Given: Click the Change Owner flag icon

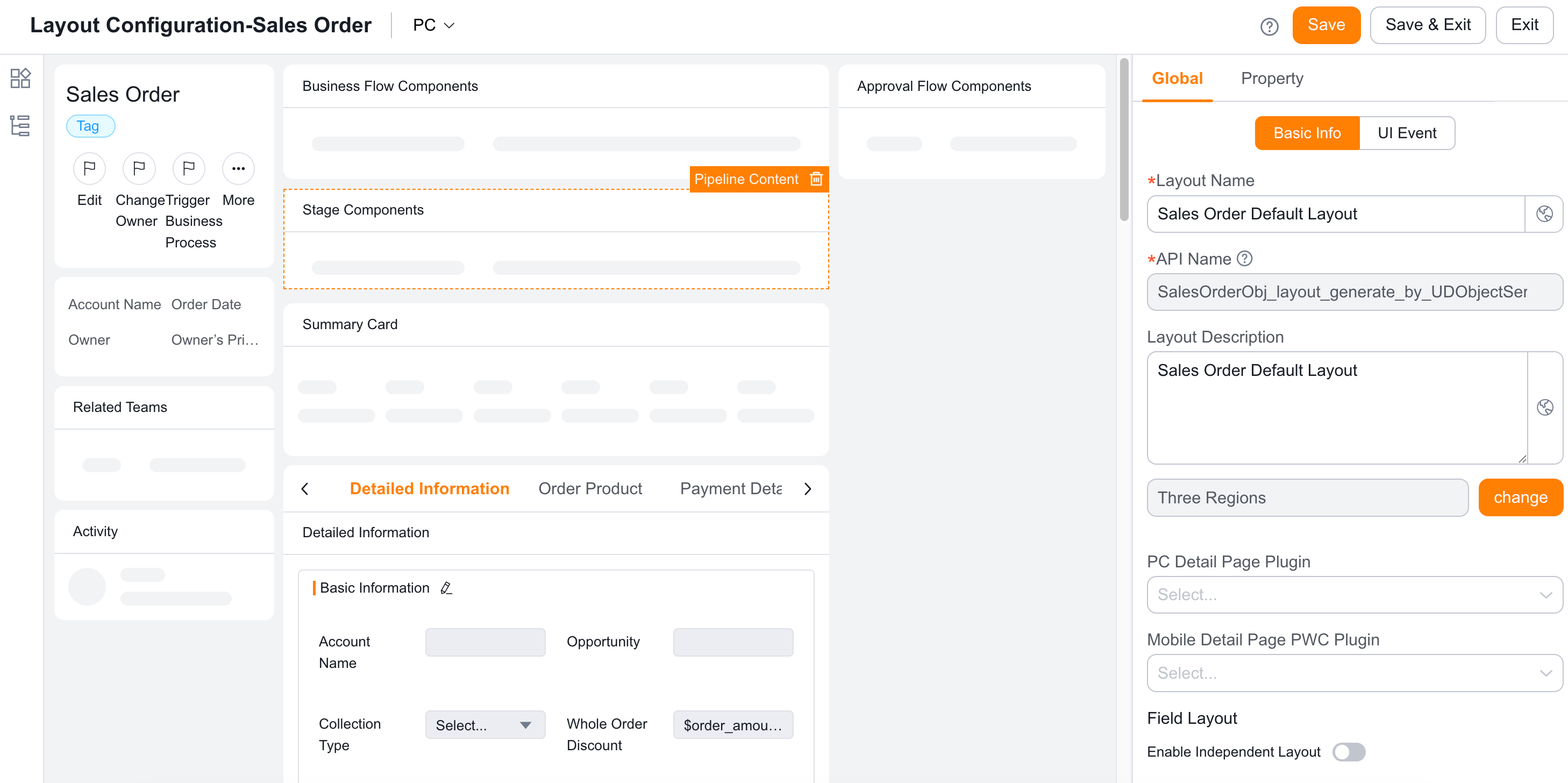Looking at the screenshot, I should coord(139,168).
